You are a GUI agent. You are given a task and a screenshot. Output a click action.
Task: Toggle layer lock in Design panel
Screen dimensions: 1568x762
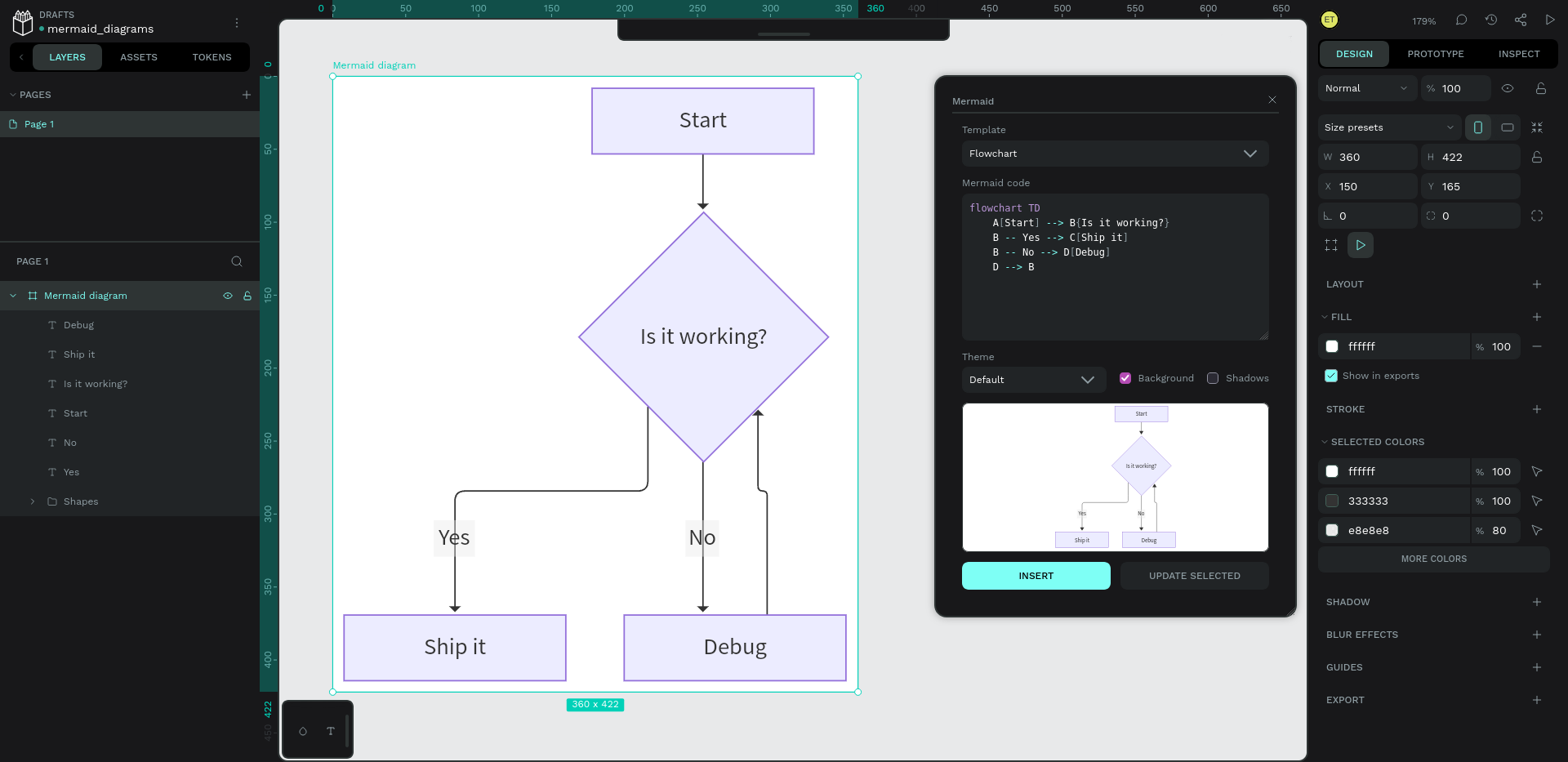pyautogui.click(x=1540, y=88)
